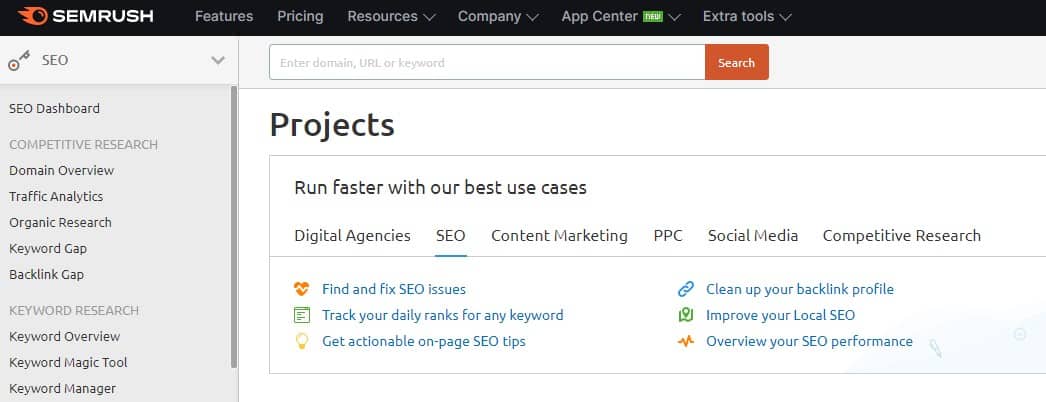Select the Competitive Research tab
1046x402 pixels.
[x=901, y=236]
